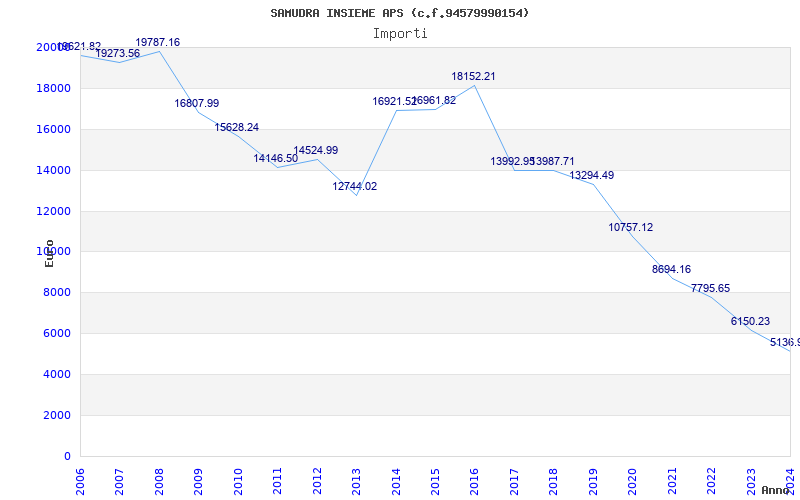Click the Anno x-axis title
Image resolution: width=800 pixels, height=500 pixels.
coord(775,490)
